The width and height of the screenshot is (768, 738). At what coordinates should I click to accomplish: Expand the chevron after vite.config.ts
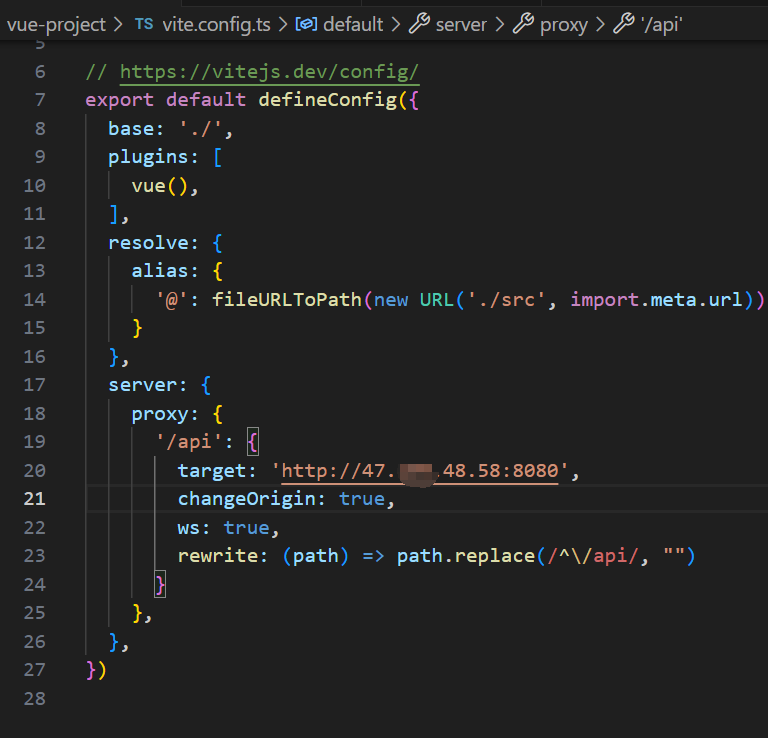283,24
